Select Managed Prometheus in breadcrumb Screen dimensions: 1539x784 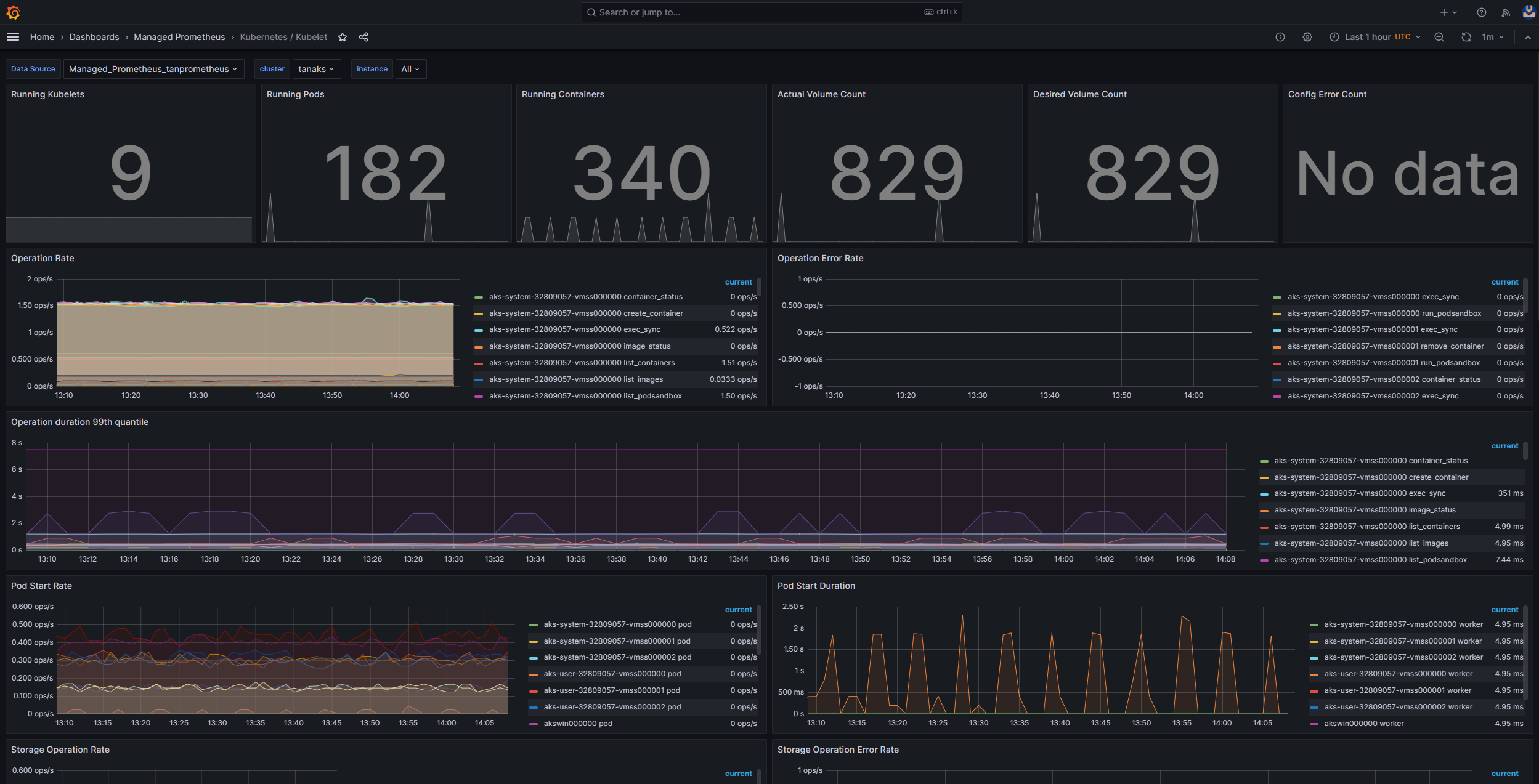click(179, 37)
